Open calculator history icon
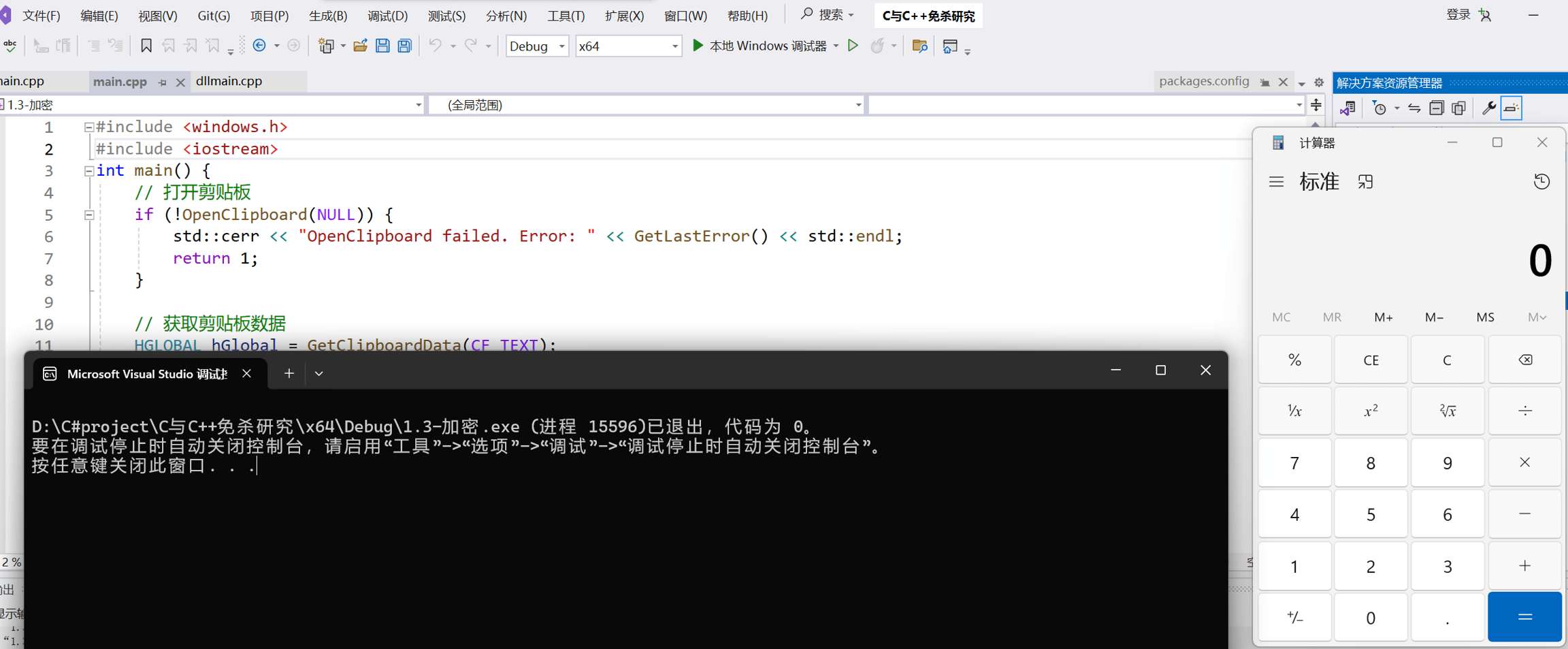Viewport: 1568px width, 649px height. (1541, 182)
